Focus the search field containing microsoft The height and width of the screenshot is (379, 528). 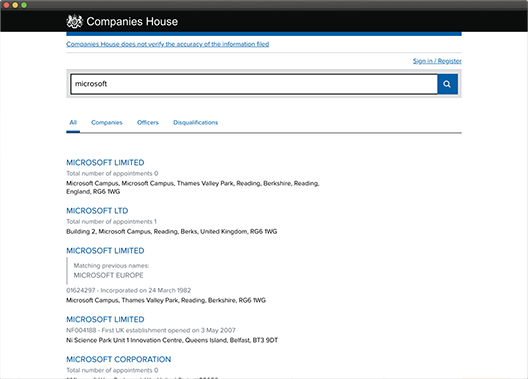point(254,84)
